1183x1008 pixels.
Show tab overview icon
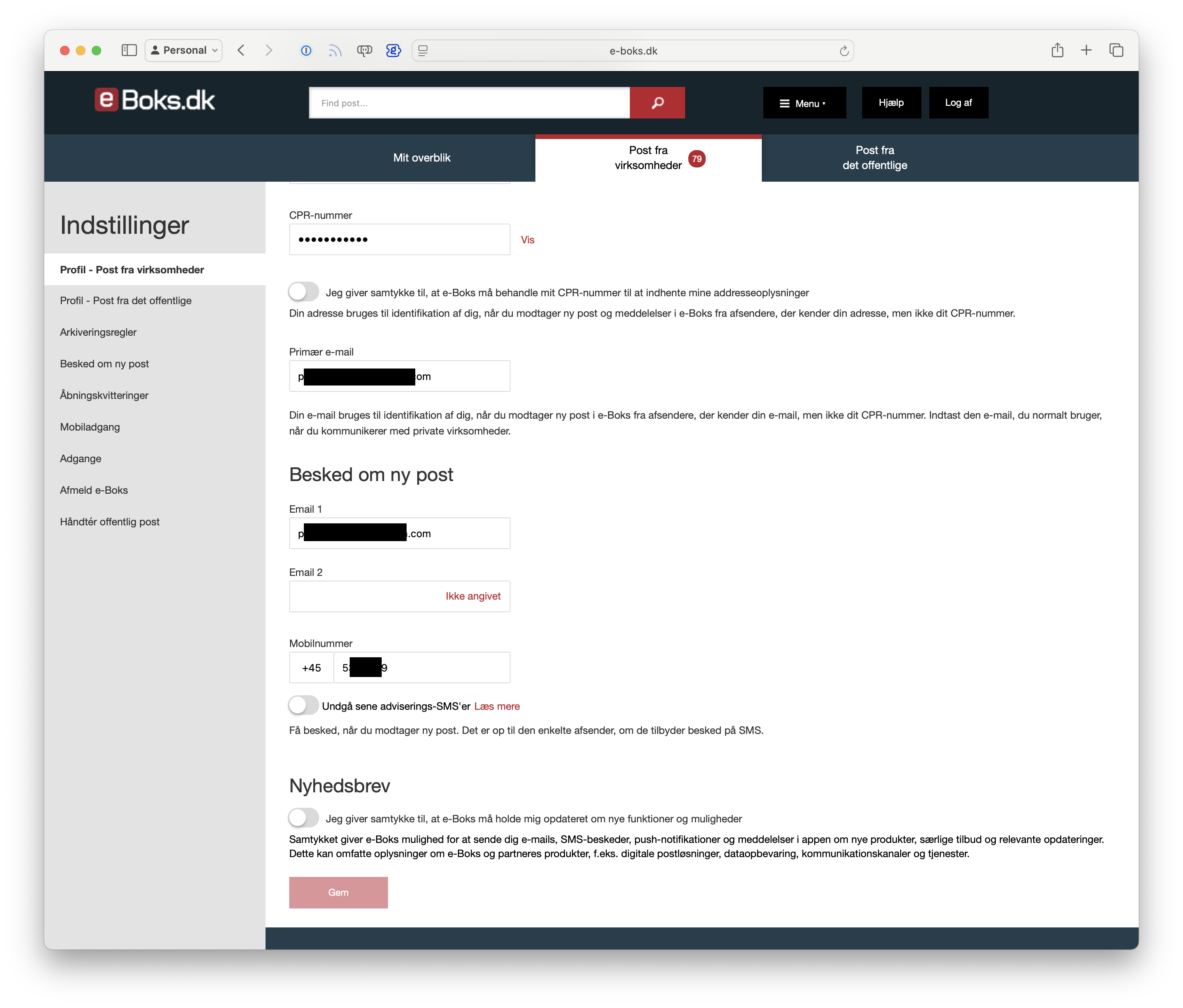1115,50
